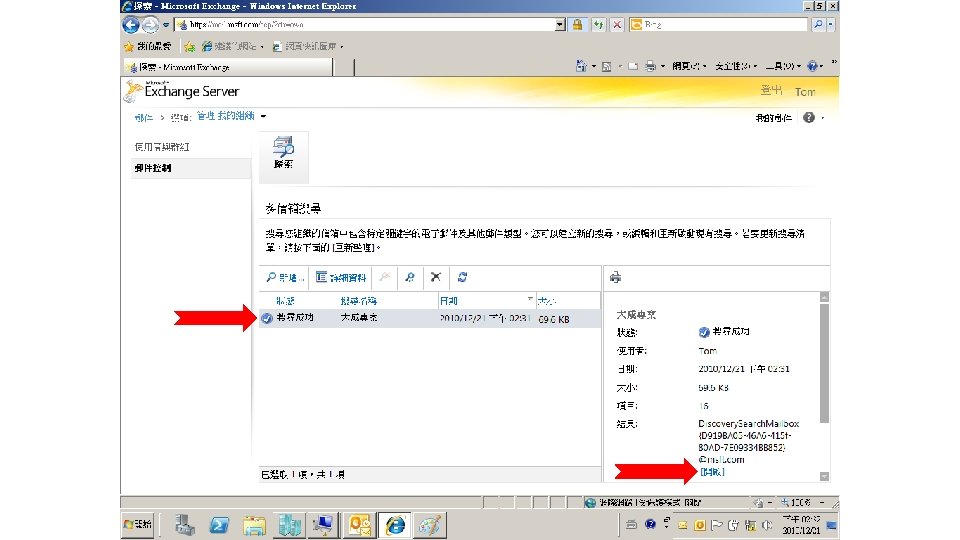Screen dimensions: 960x540
Task: Add to favorites bar star-arrow icon
Action: click(190, 46)
